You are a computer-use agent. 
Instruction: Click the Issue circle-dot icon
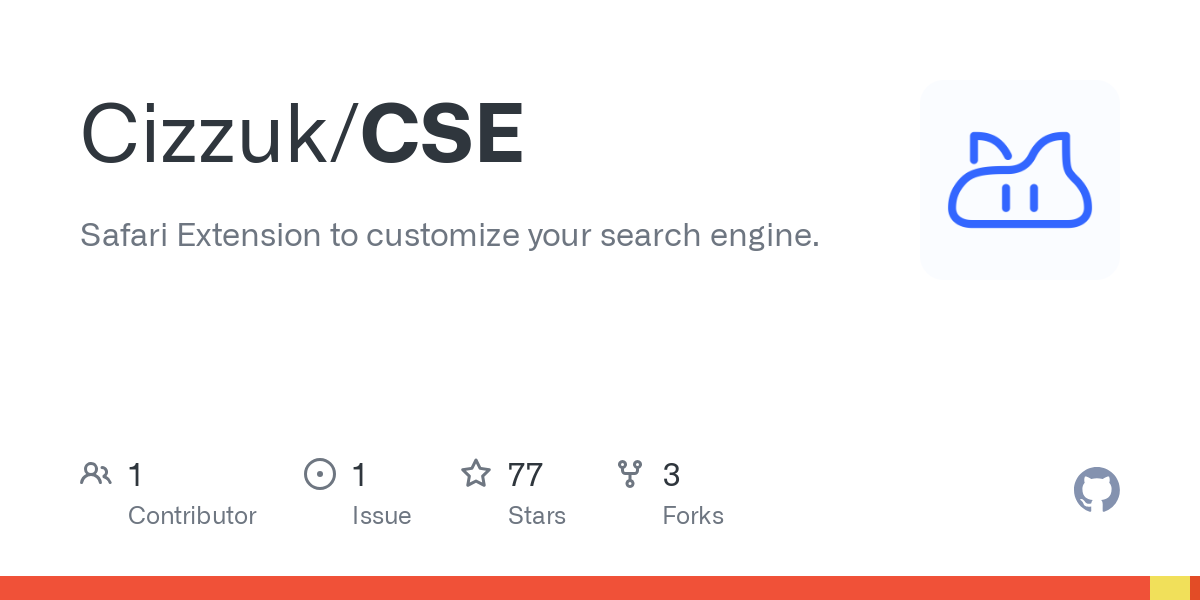319,474
